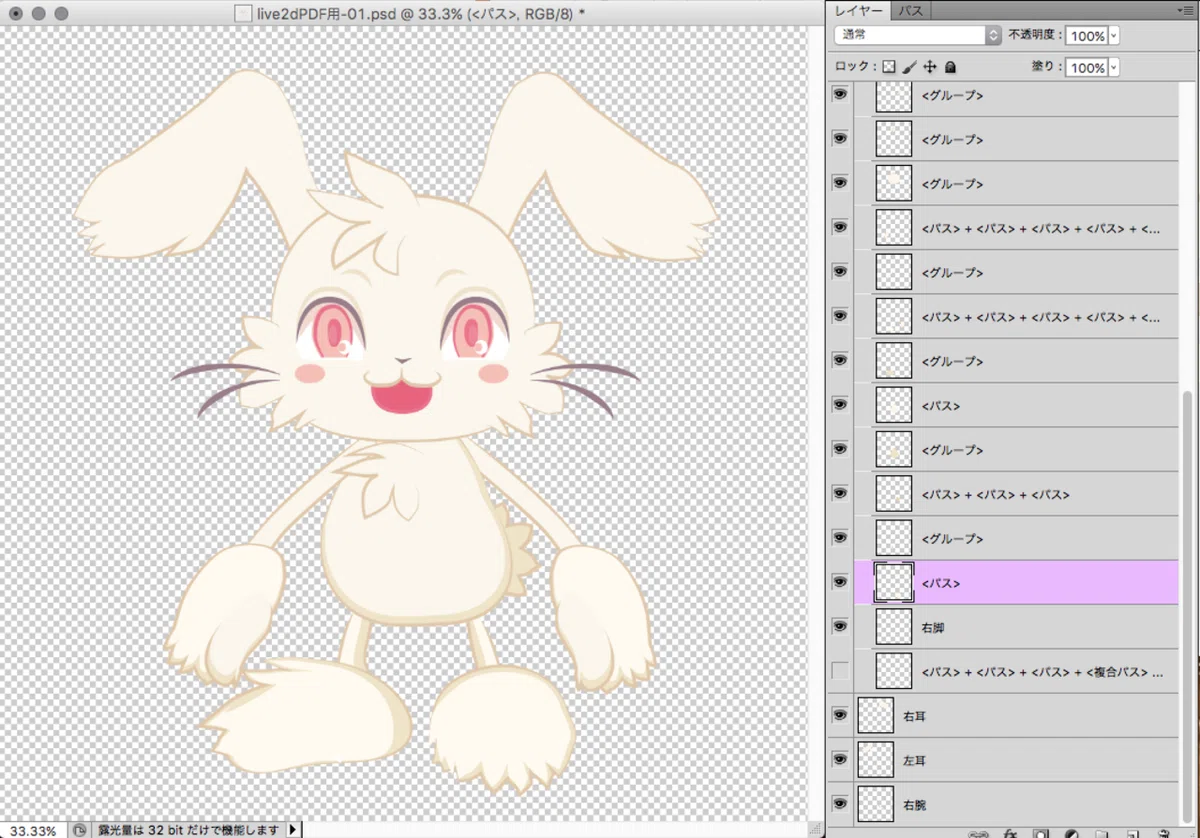
Task: Hide the 右脚 layer
Action: click(840, 626)
